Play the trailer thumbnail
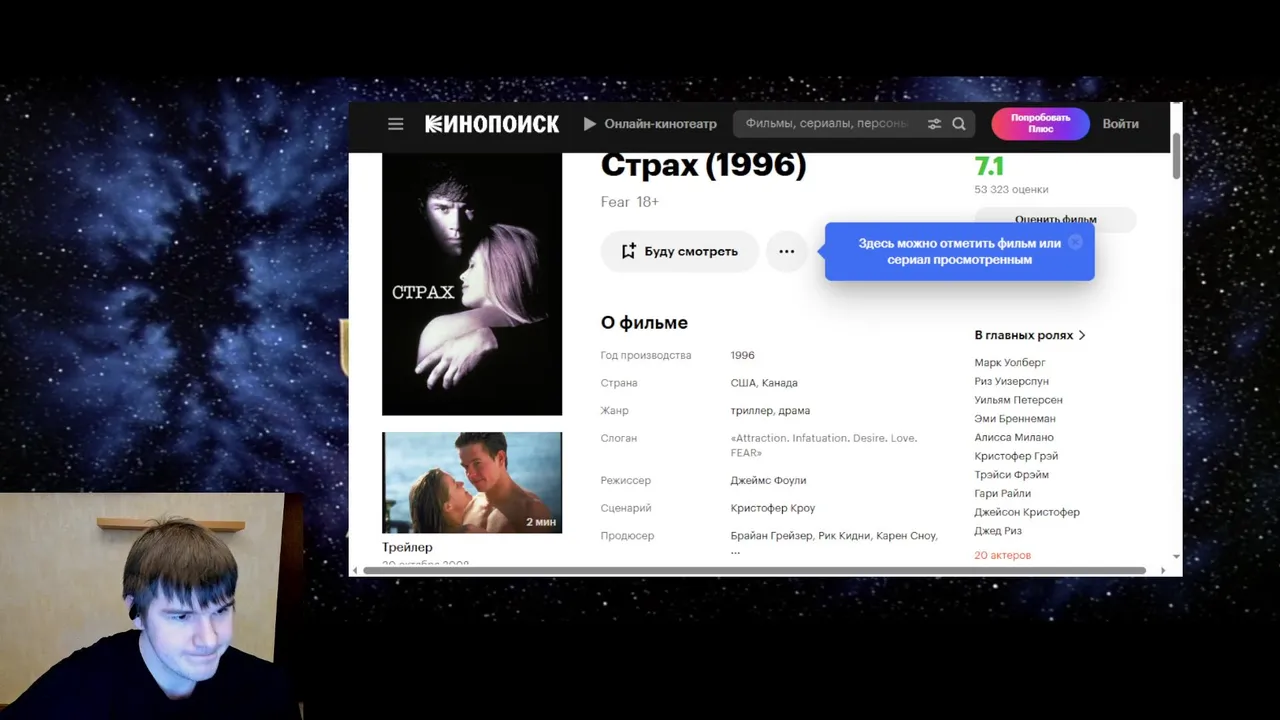The image size is (1280, 720). [x=472, y=482]
